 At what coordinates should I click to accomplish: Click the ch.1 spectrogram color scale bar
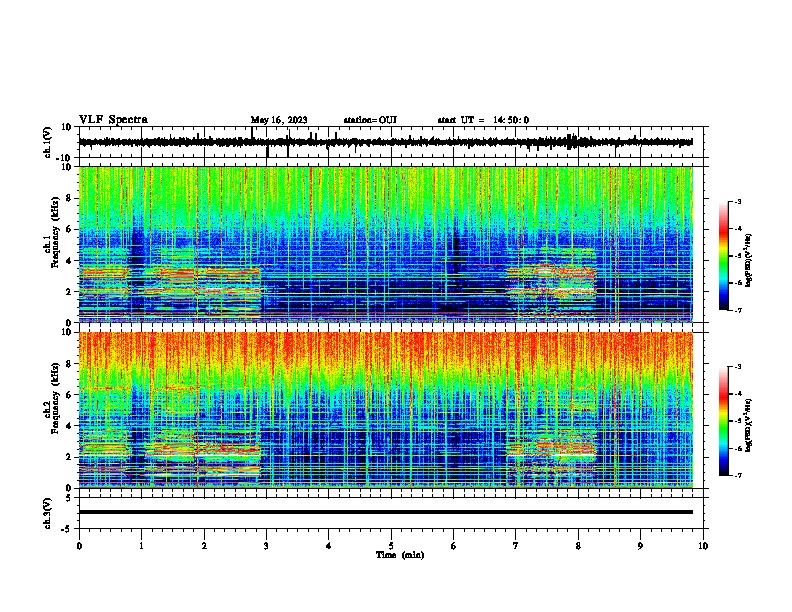point(723,256)
